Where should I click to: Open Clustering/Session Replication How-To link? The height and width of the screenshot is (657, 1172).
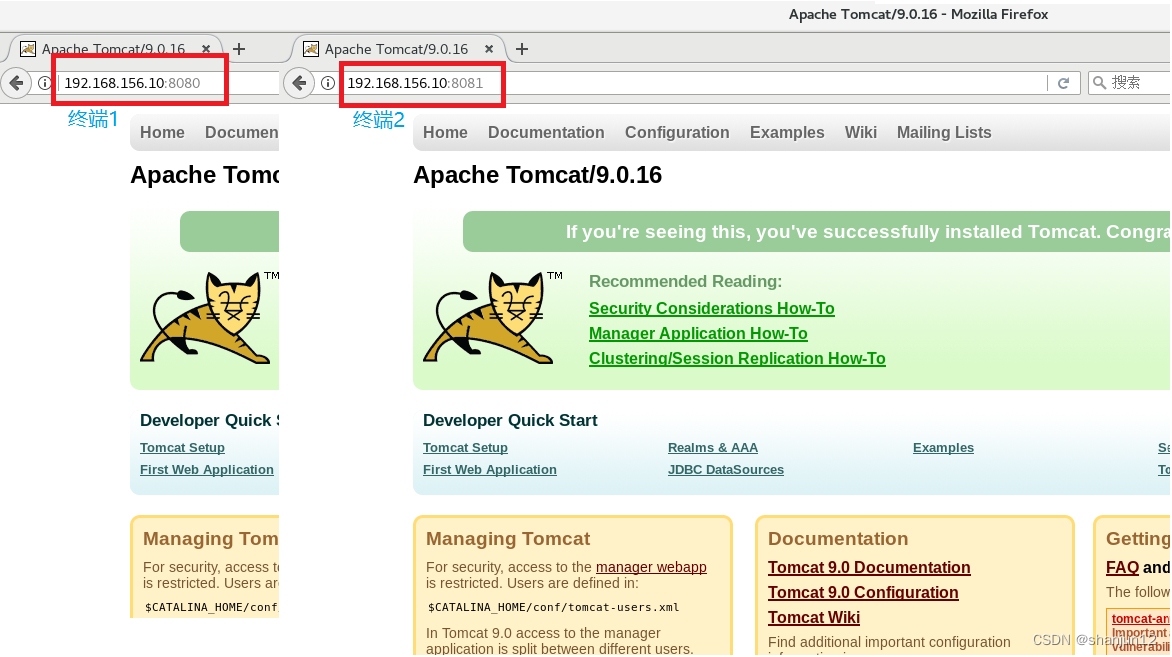tap(737, 359)
